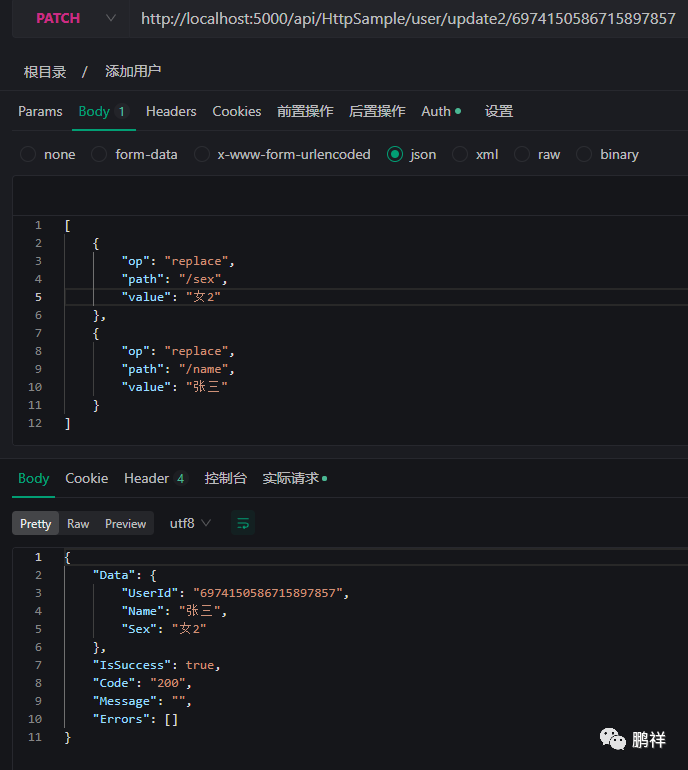The height and width of the screenshot is (770, 688).
Task: Click the "path": "/sex" line
Action: tap(174, 279)
